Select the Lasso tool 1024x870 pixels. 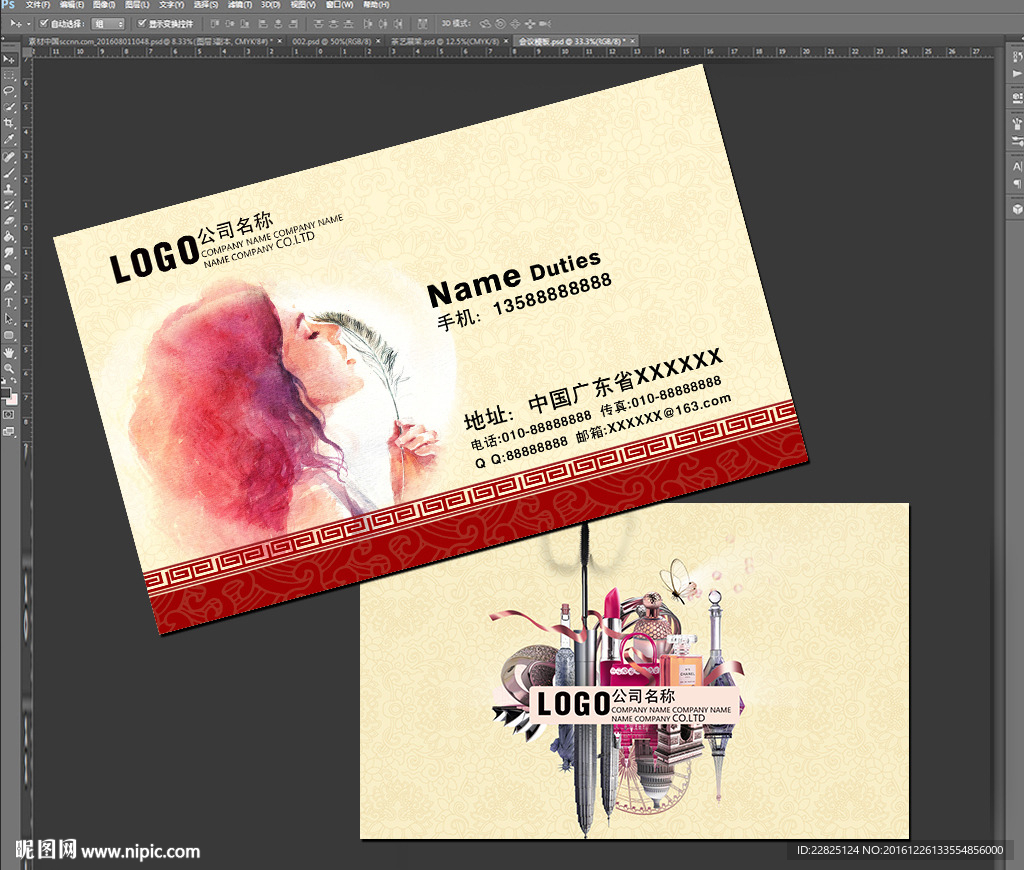pos(8,91)
